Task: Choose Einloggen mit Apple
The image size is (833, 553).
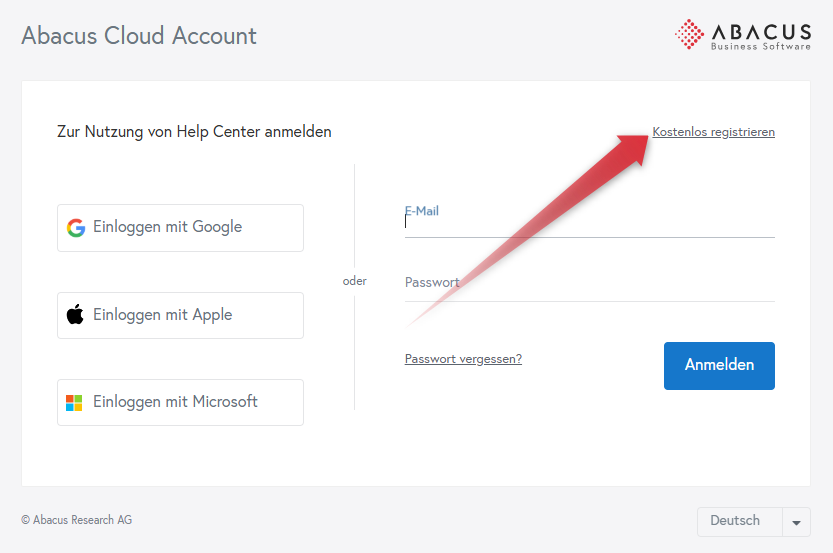Action: click(180, 315)
